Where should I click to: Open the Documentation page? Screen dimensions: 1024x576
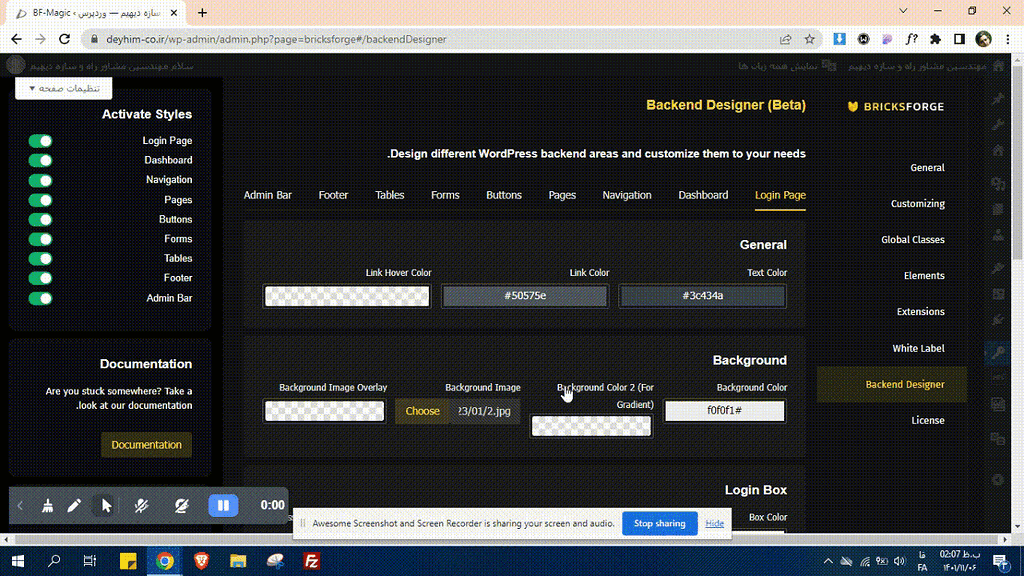click(x=146, y=444)
